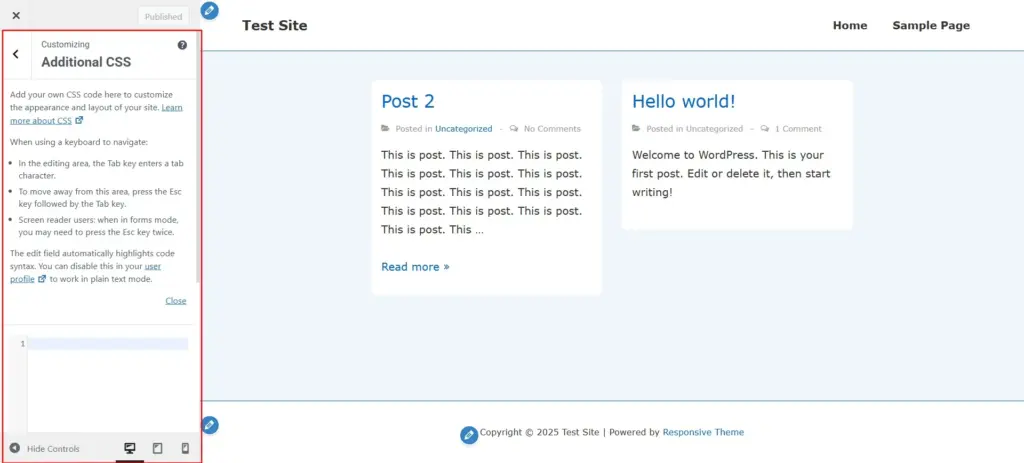Screen dimensions: 1024x463
Task: Click the edit pencil icon above footer
Action: click(x=210, y=425)
